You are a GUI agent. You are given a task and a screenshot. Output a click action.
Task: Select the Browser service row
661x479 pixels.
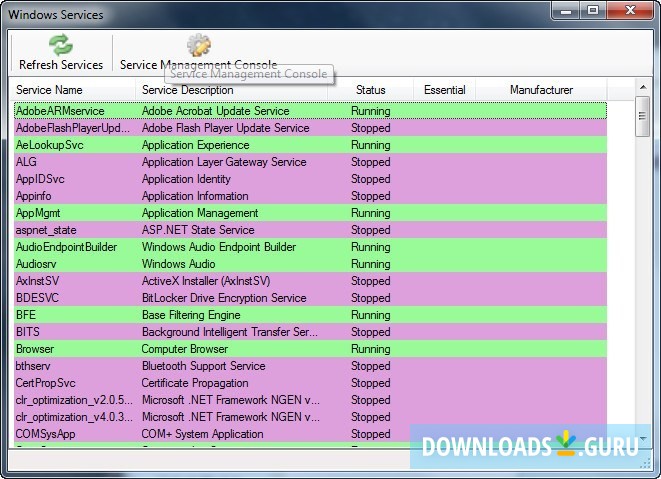coord(310,349)
